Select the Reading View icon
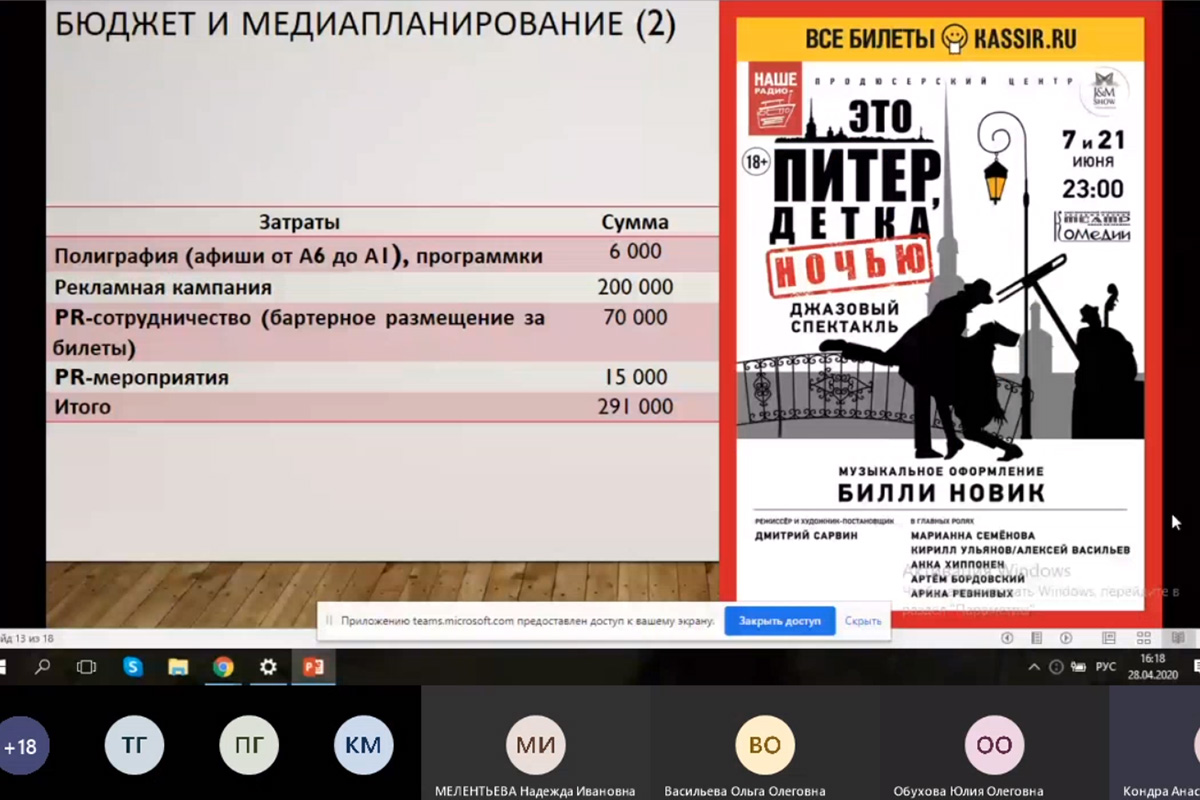 [x=1178, y=638]
